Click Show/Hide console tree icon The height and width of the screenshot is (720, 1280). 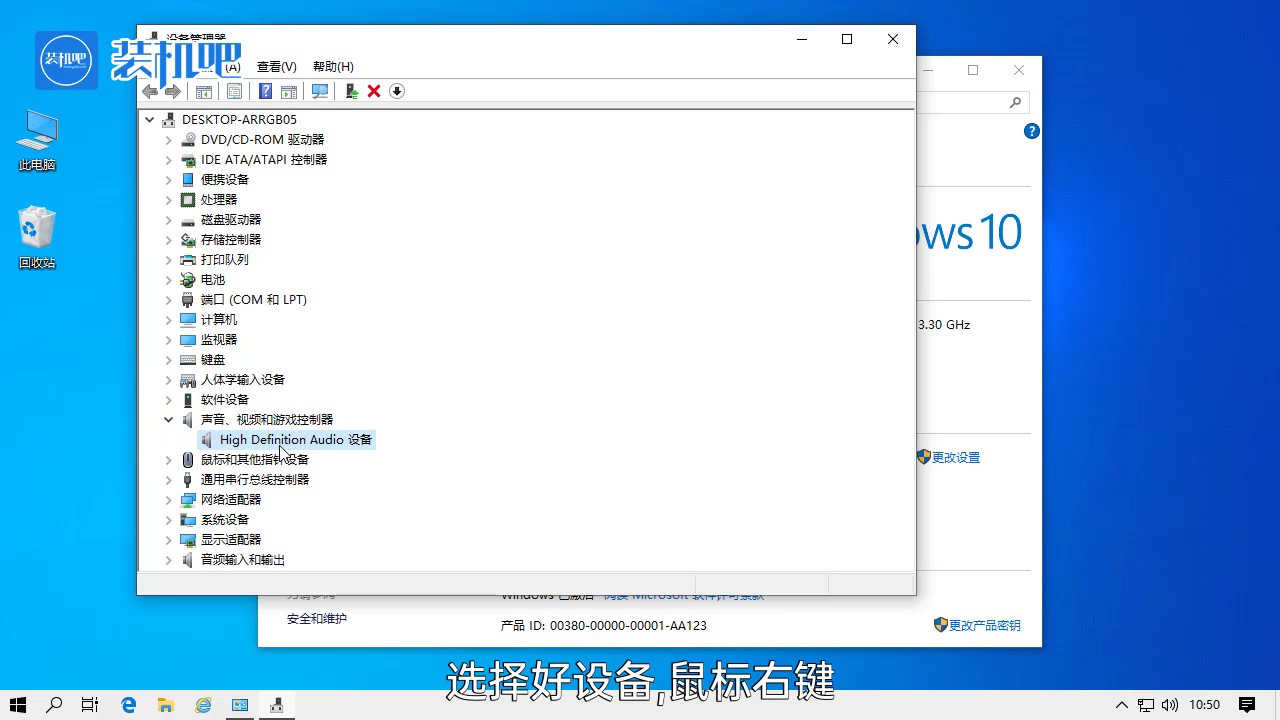[203, 92]
